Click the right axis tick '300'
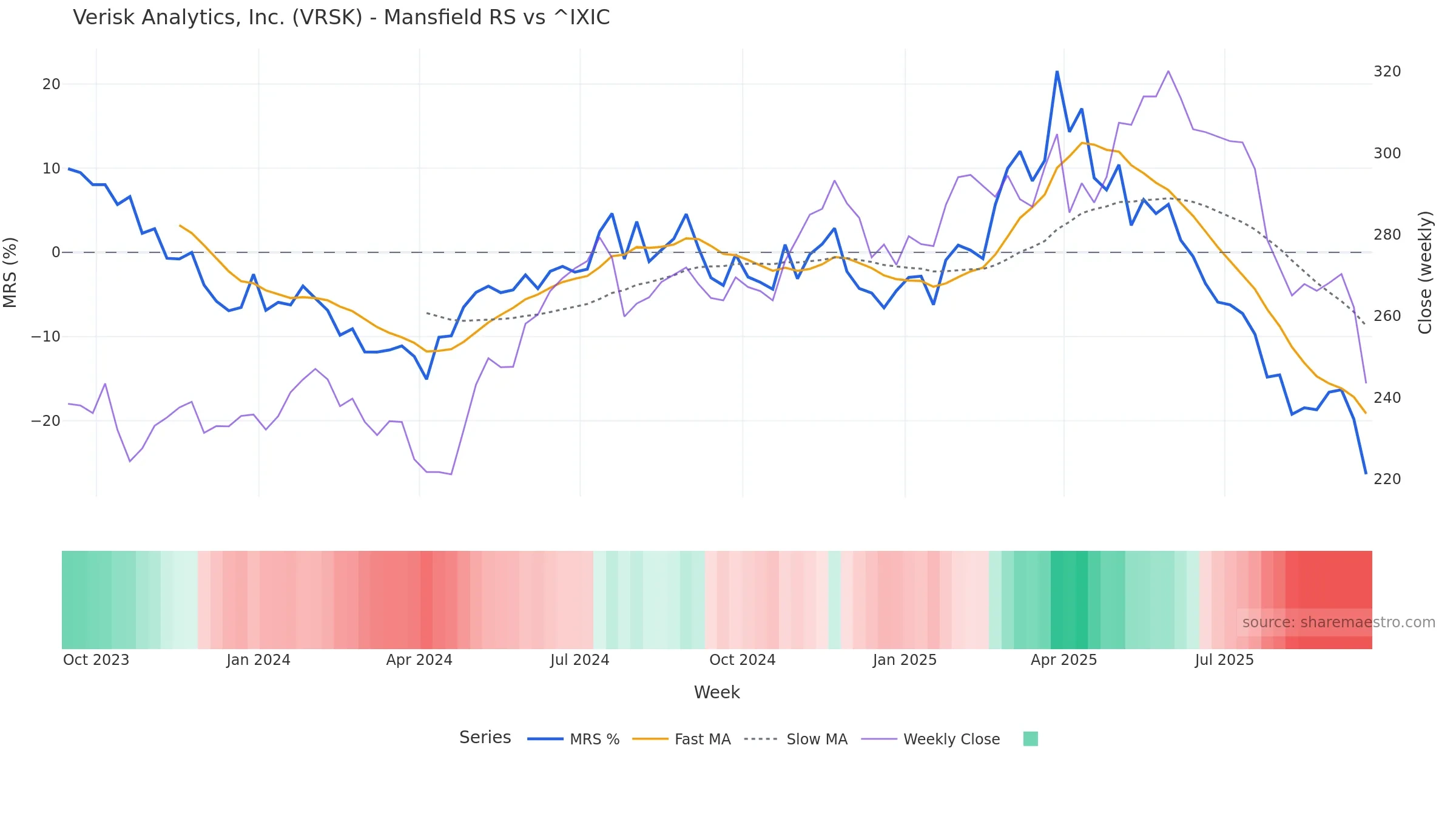This screenshot has width=1456, height=819. [x=1387, y=153]
